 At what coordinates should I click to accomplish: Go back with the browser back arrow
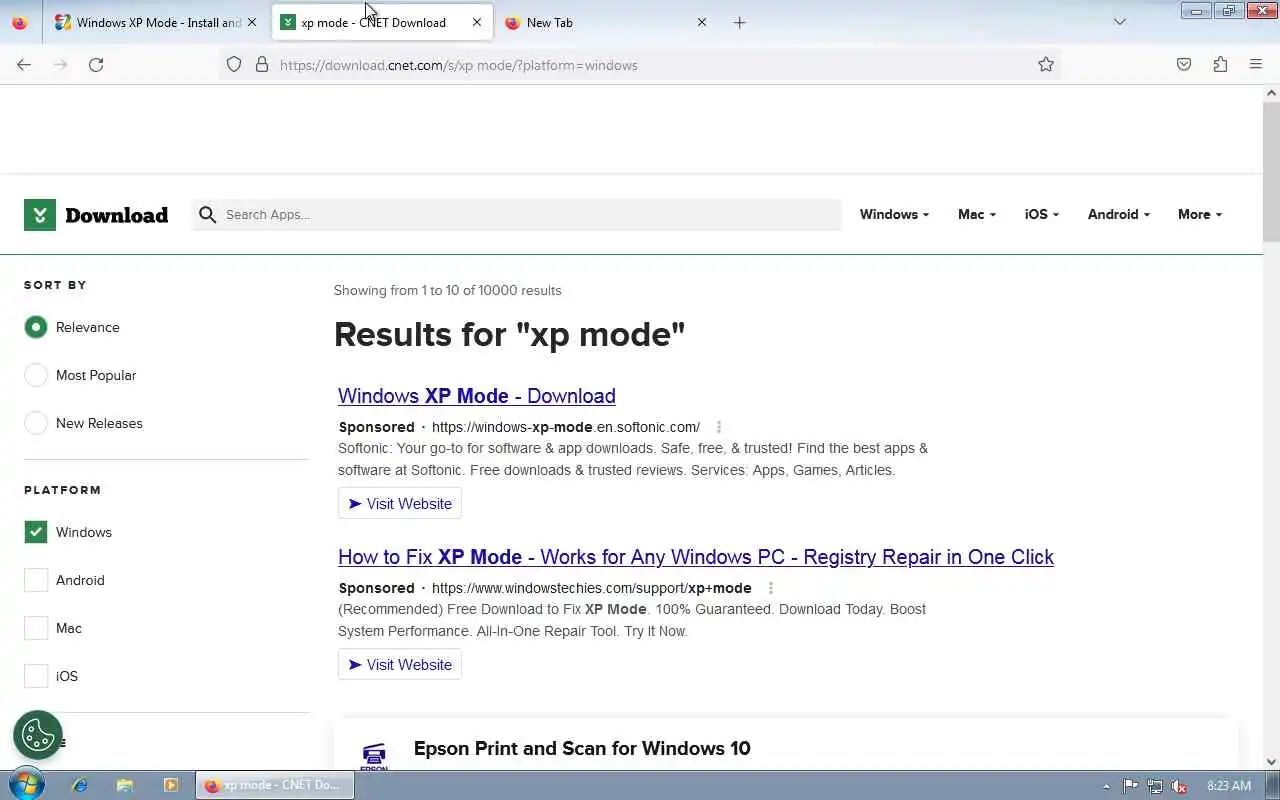point(24,65)
